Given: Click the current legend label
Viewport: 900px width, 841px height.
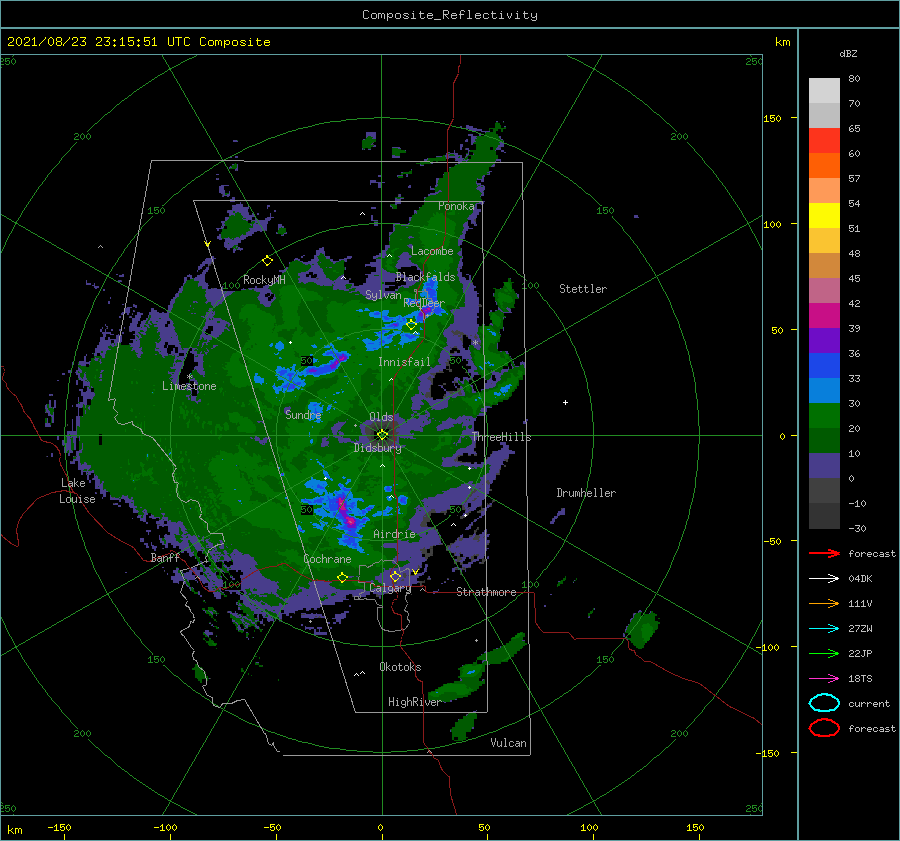Looking at the screenshot, I should [869, 704].
